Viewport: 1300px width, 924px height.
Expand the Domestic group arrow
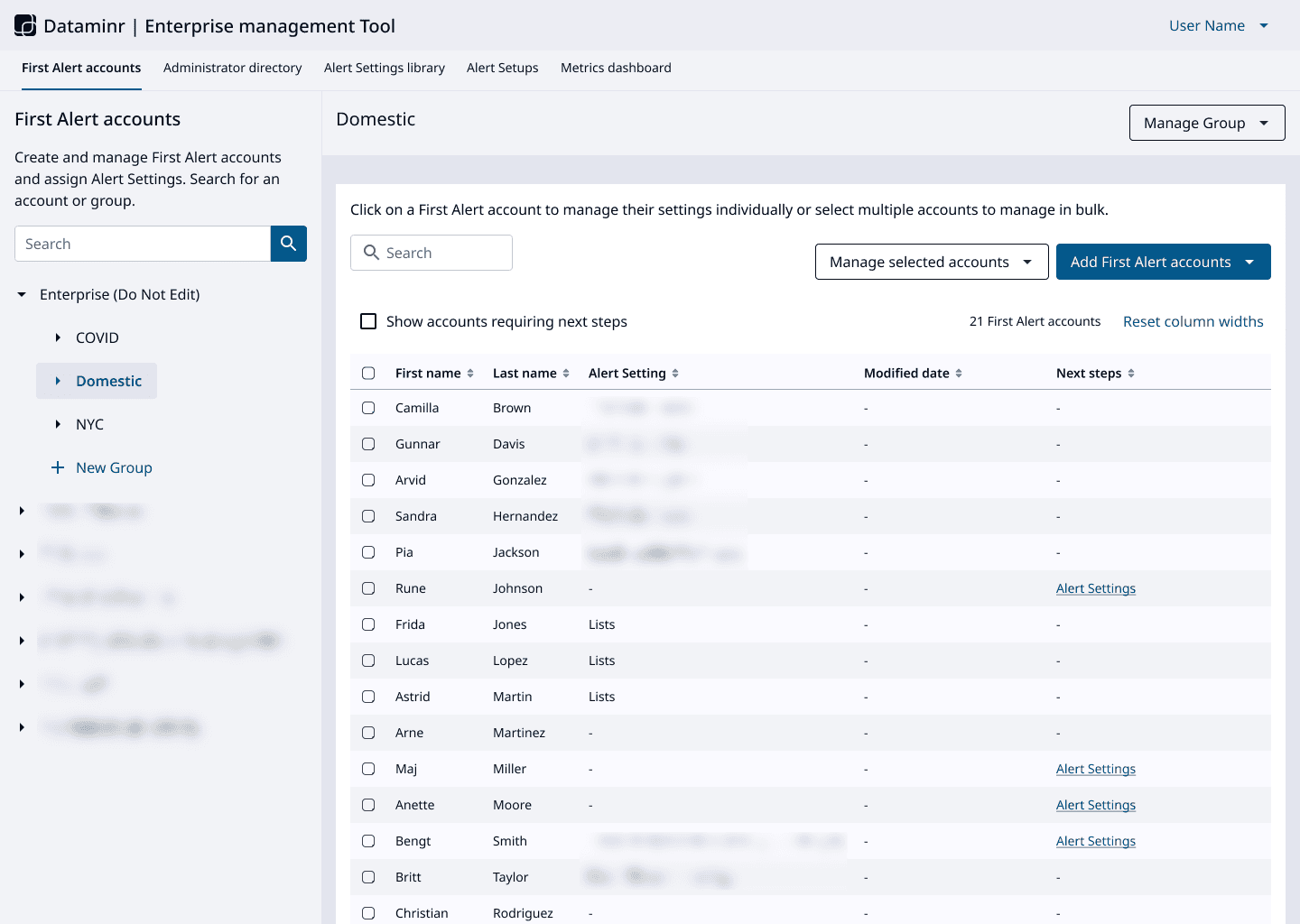pyautogui.click(x=58, y=381)
